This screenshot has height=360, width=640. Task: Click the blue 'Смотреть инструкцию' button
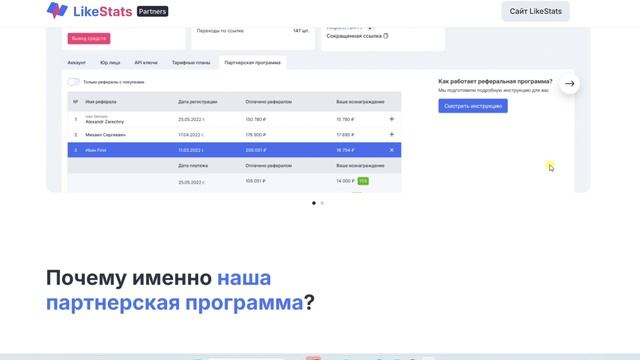coord(473,106)
